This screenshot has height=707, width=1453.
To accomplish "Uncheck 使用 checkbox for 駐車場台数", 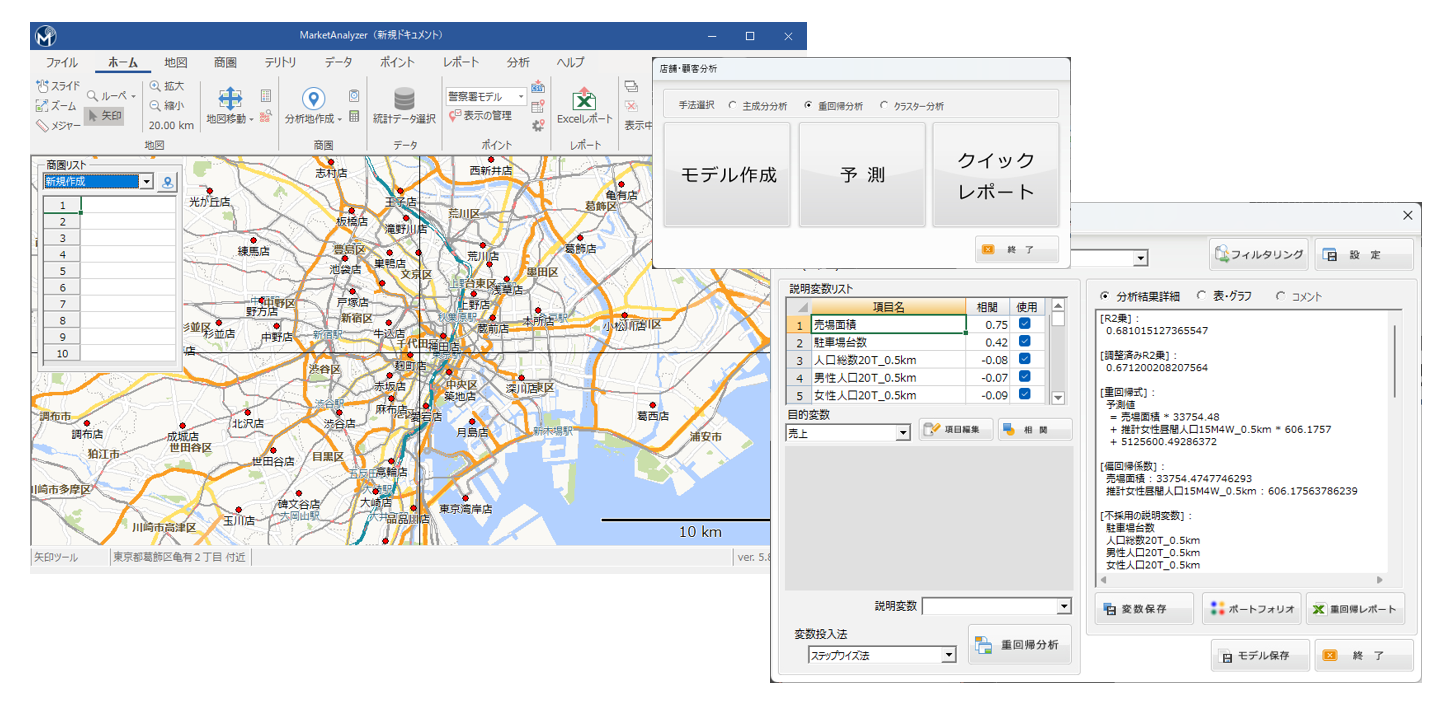I will tap(1025, 342).
